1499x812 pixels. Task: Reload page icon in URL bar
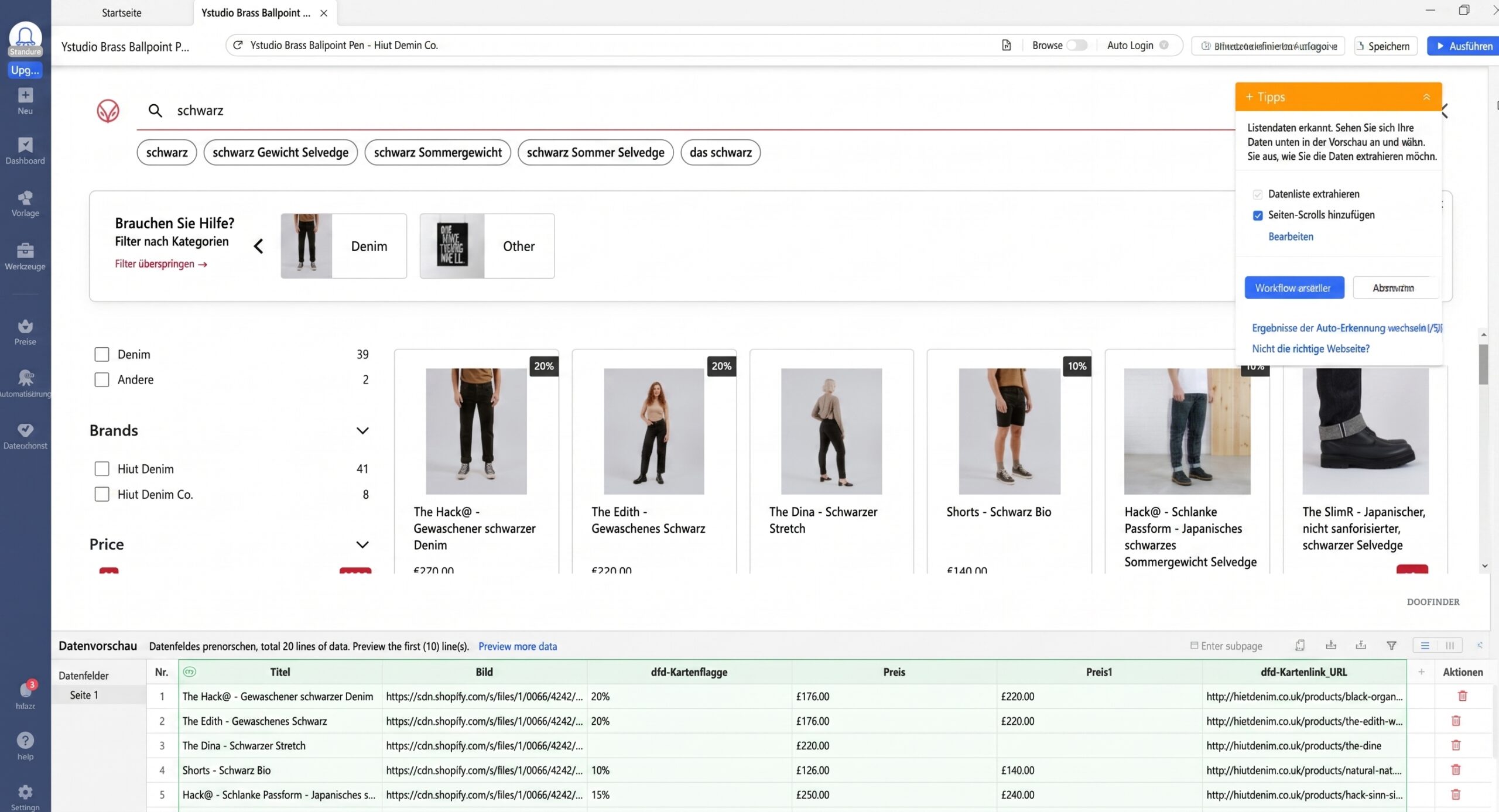pos(238,45)
